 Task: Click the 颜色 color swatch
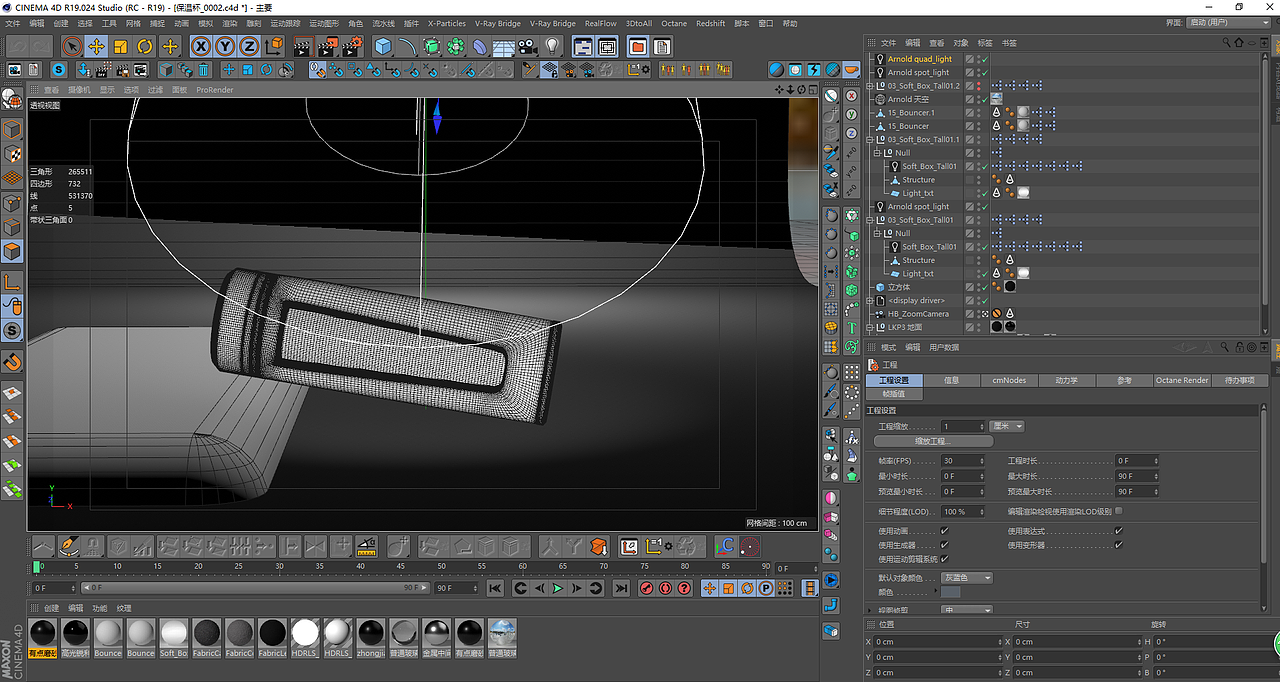pos(951,592)
